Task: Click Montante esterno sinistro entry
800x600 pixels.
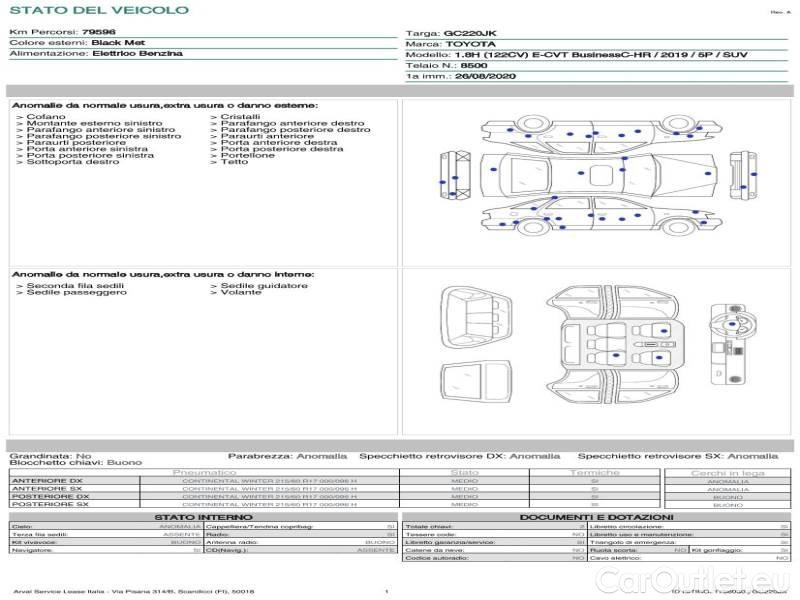Action: click(94, 123)
